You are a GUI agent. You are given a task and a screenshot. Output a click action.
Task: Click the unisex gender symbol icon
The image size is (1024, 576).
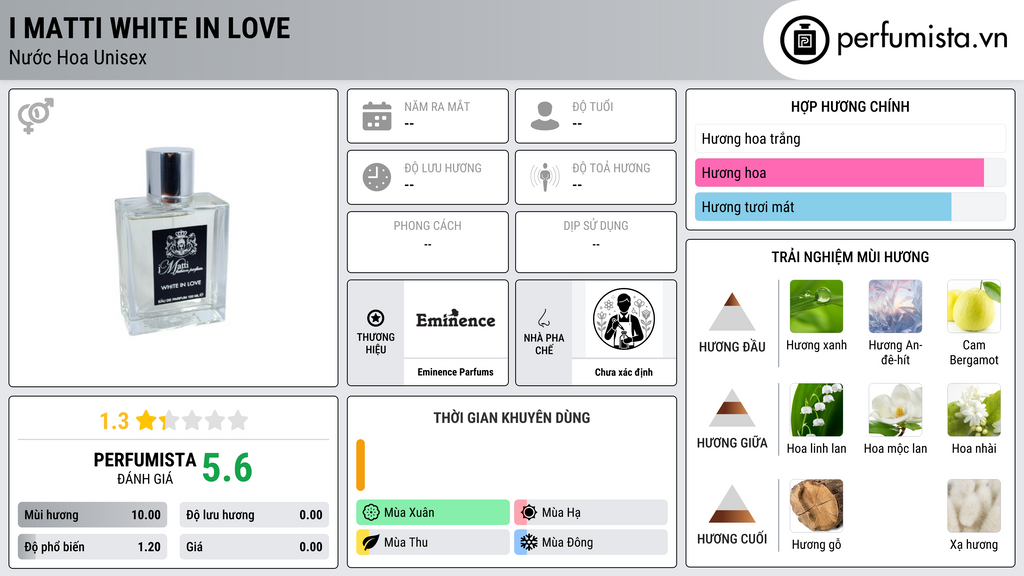(x=36, y=116)
